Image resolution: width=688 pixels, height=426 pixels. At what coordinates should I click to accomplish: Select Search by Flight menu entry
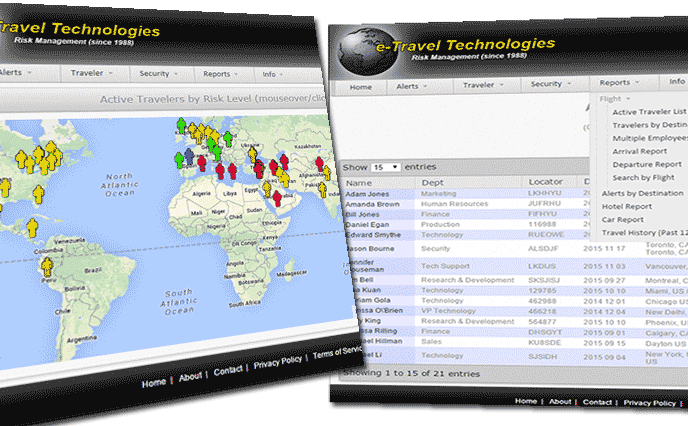click(x=643, y=178)
